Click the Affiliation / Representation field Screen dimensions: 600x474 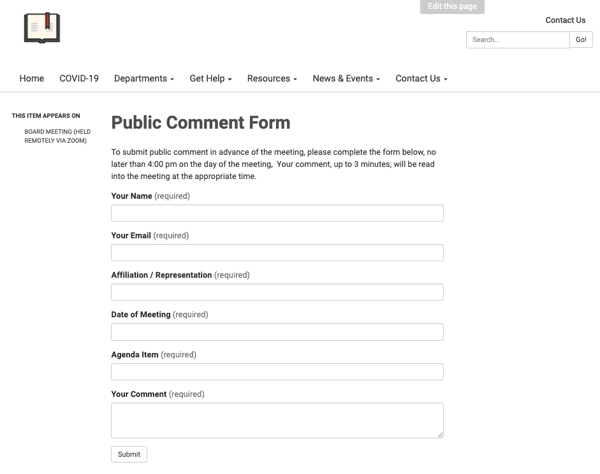pyautogui.click(x=277, y=292)
